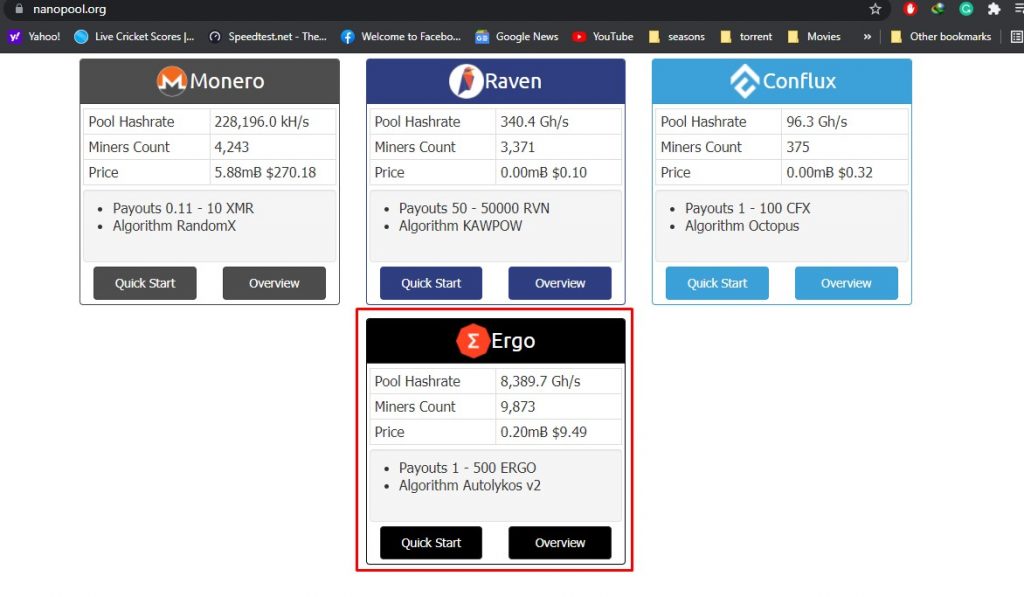Screen dimensions: 1024x597
Task: Click the Conflux coin logo
Action: (x=744, y=81)
